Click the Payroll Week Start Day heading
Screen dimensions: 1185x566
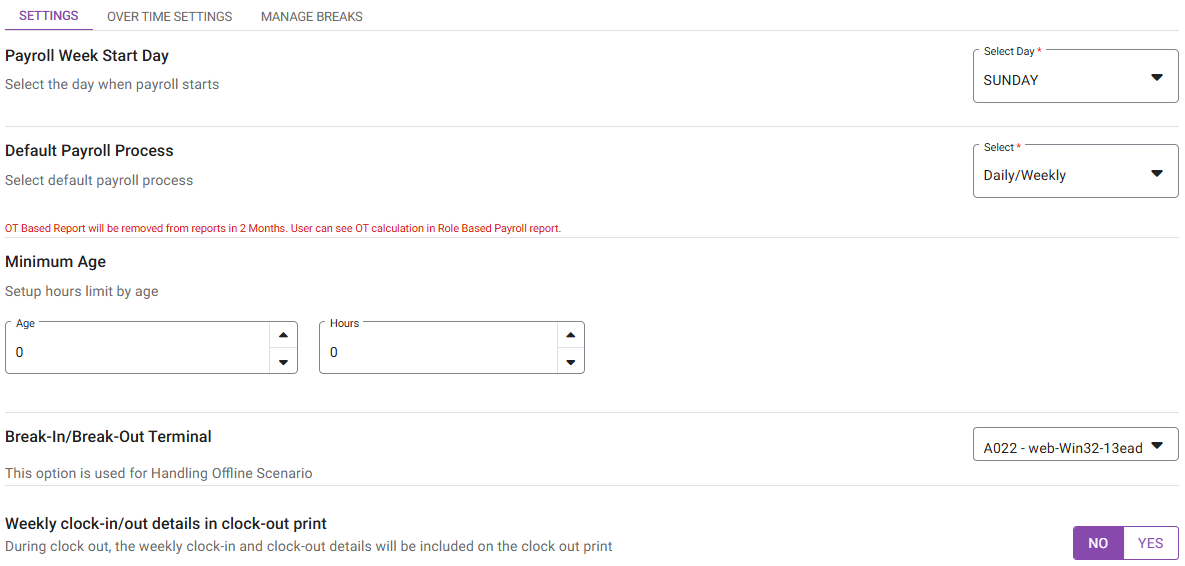click(x=87, y=56)
